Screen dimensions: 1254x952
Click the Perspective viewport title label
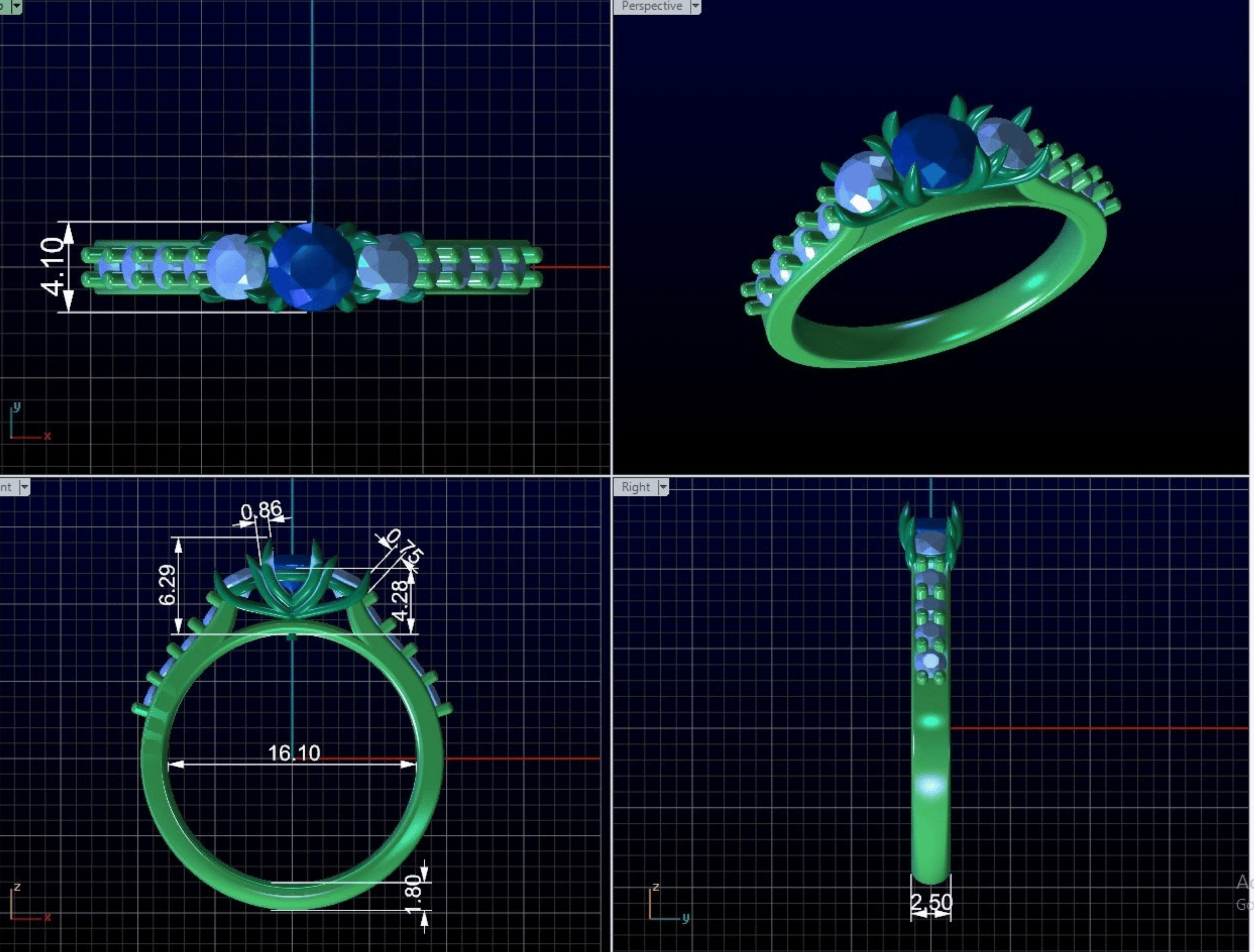651,6
